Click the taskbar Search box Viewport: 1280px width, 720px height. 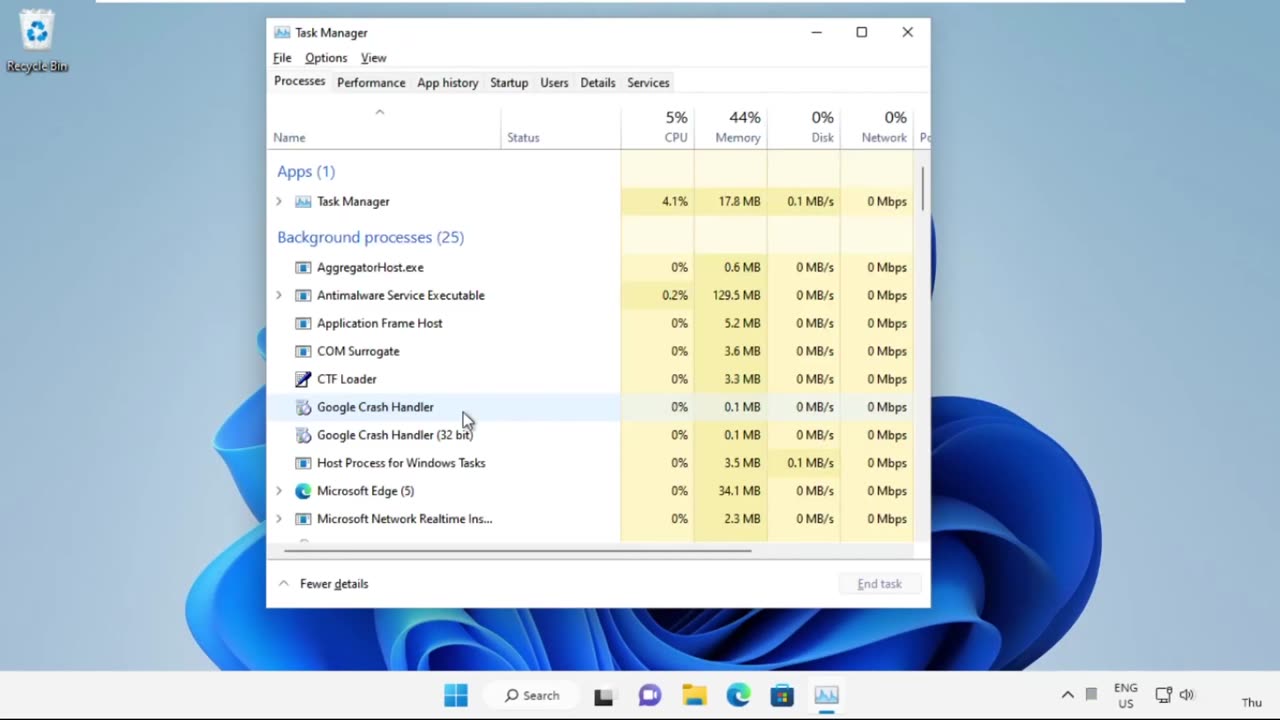click(531, 695)
